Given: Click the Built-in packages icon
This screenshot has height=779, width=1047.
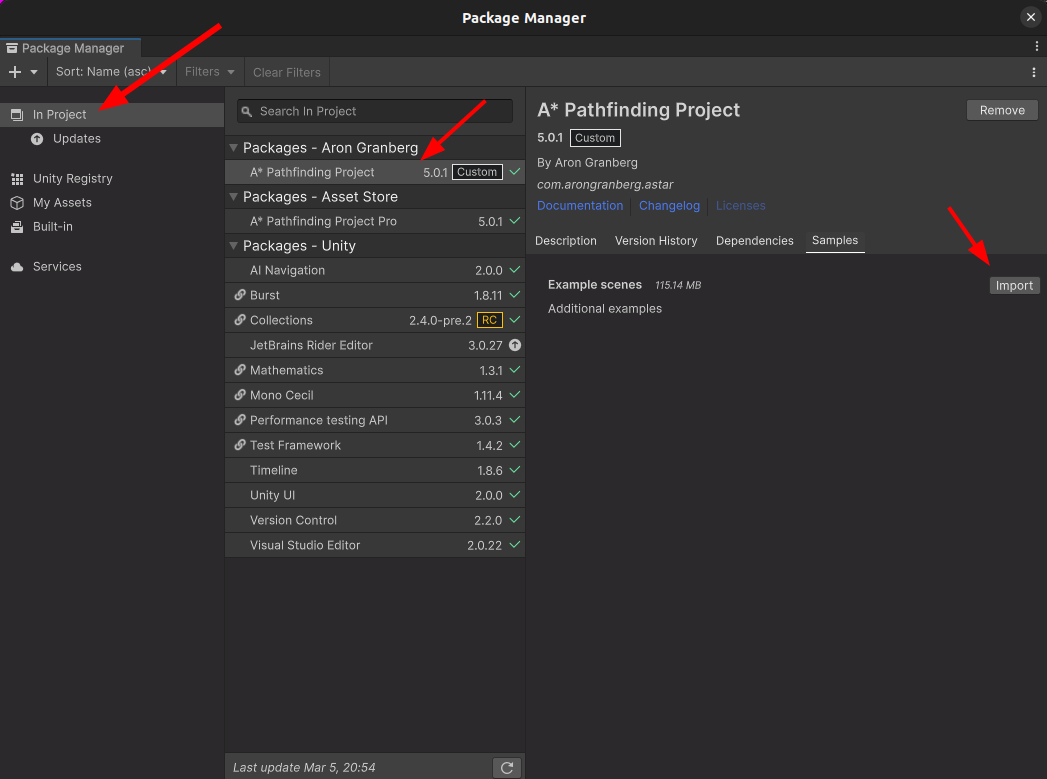Looking at the screenshot, I should [17, 227].
